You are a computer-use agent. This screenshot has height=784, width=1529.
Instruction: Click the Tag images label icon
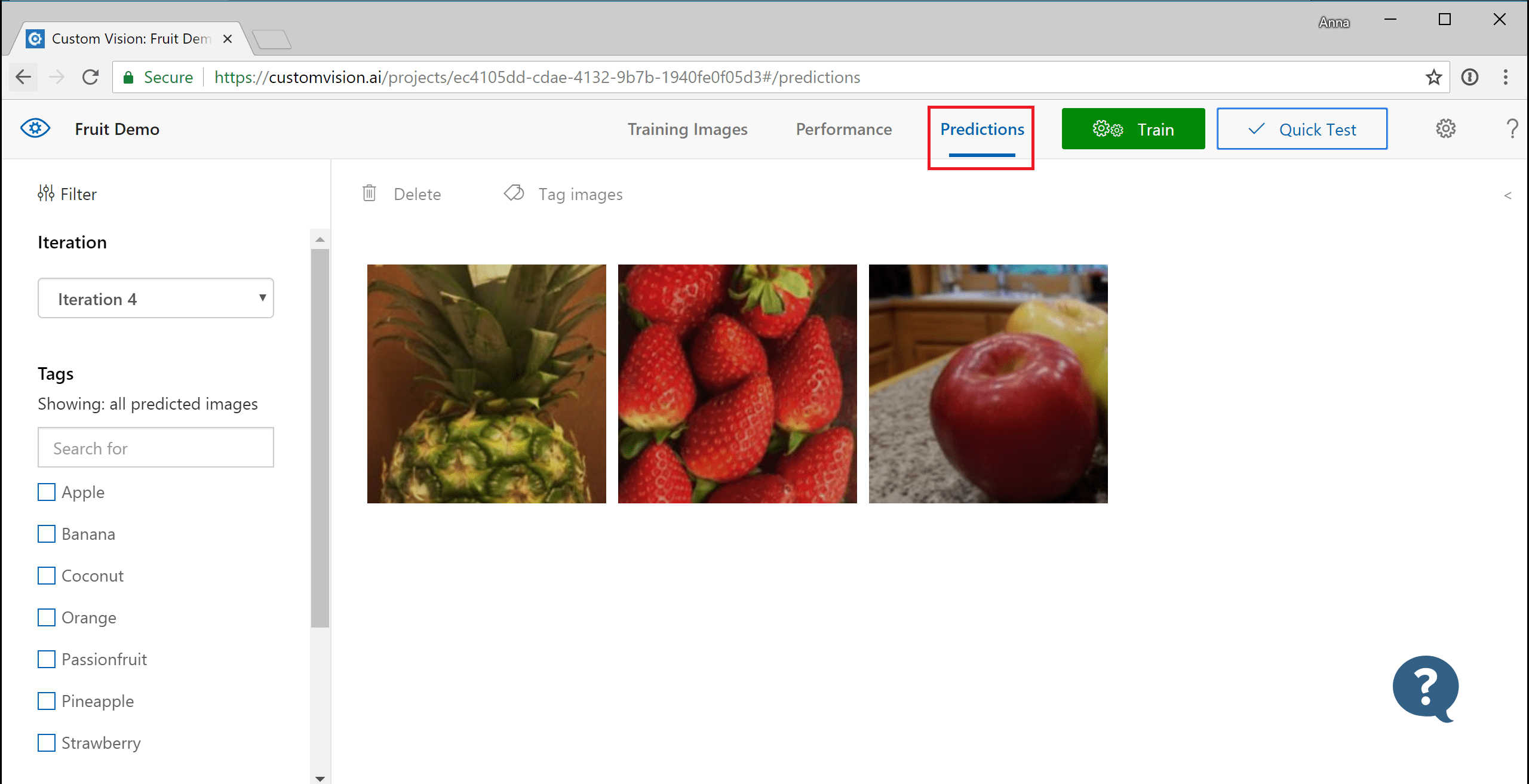pos(514,194)
